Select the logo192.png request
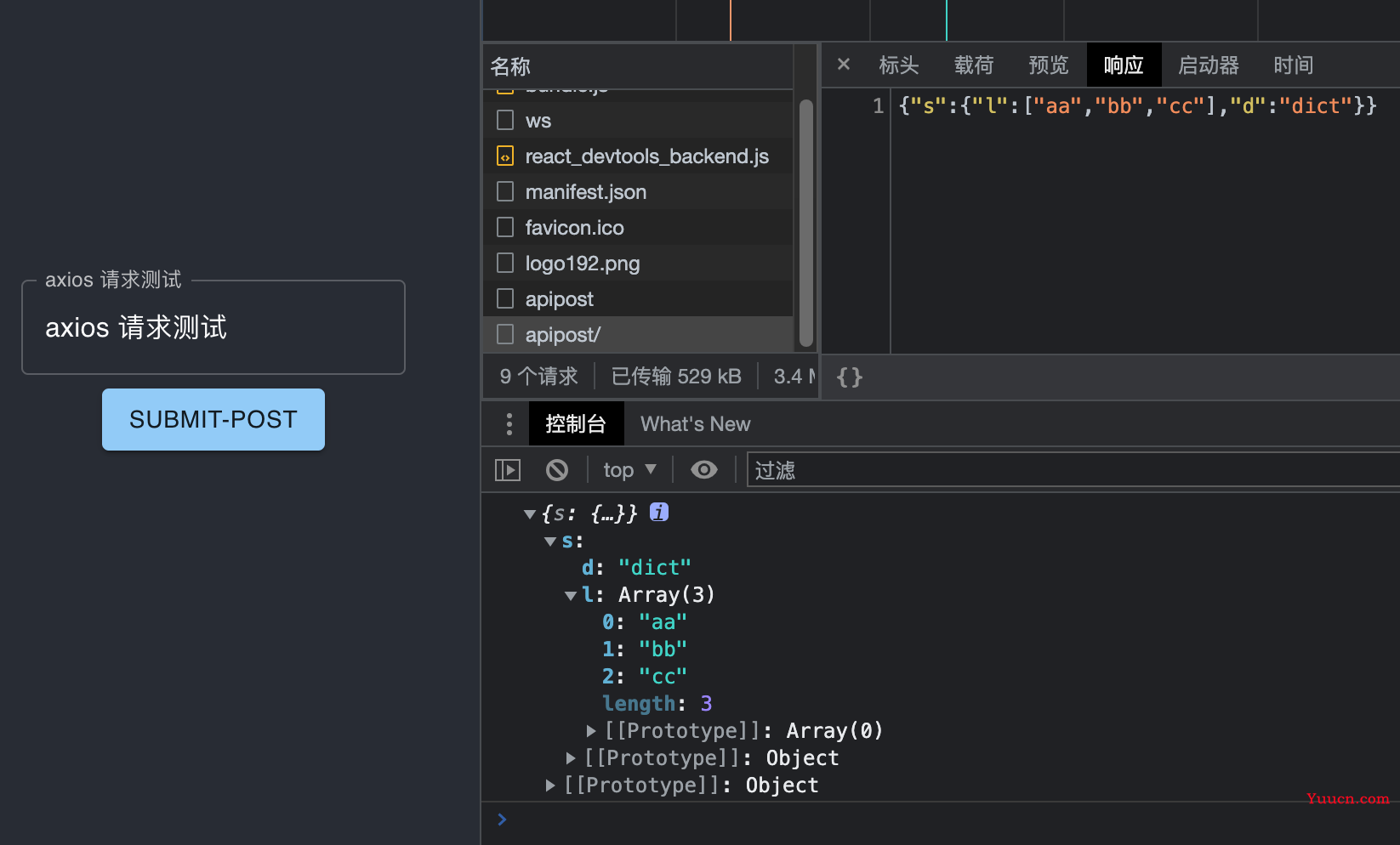 pyautogui.click(x=638, y=264)
